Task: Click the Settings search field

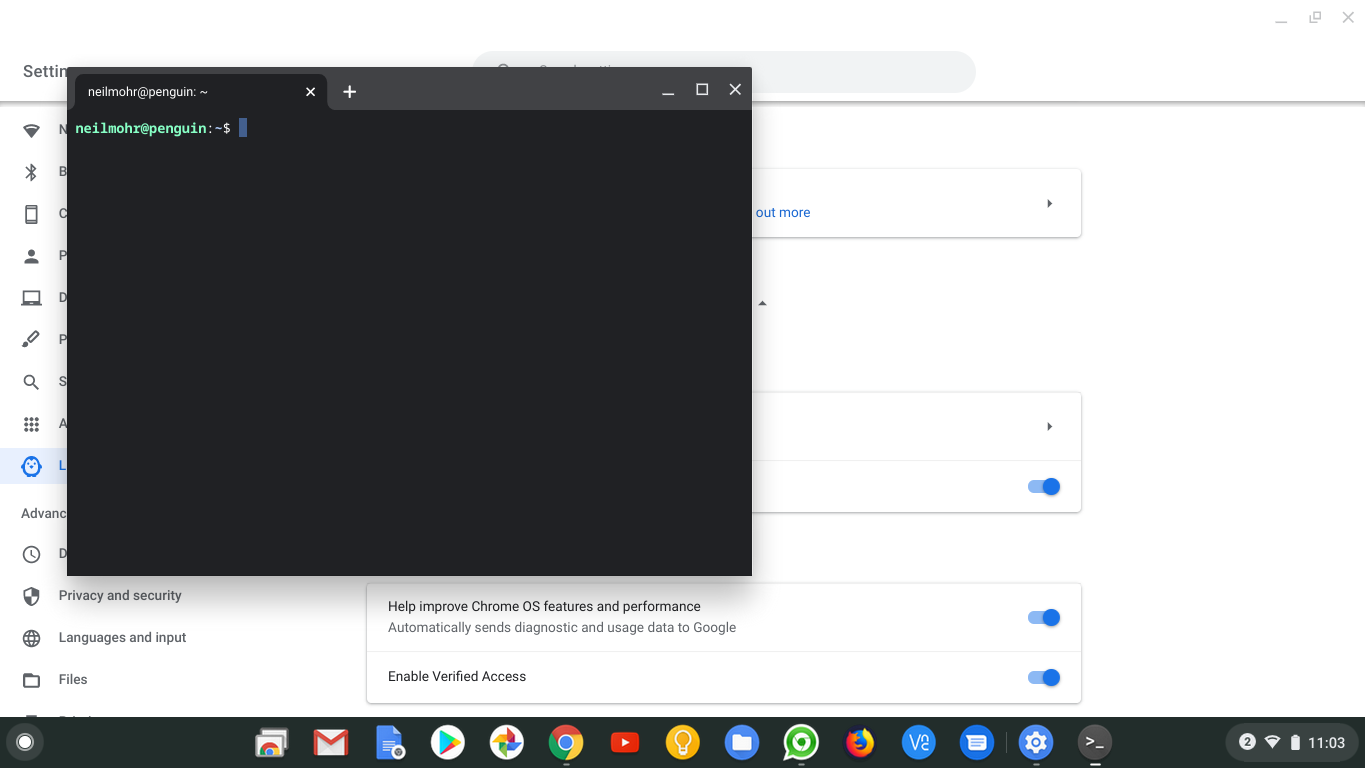Action: tap(723, 72)
